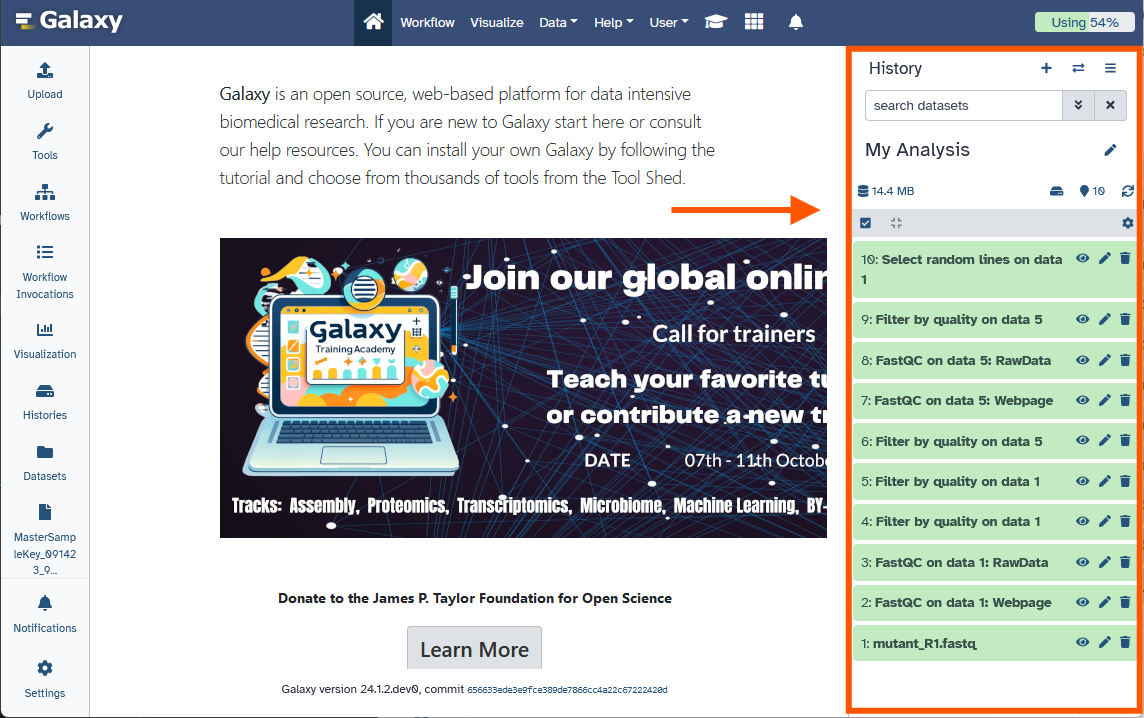Open the User dropdown menu
Image resolution: width=1144 pixels, height=718 pixels.
click(x=669, y=23)
